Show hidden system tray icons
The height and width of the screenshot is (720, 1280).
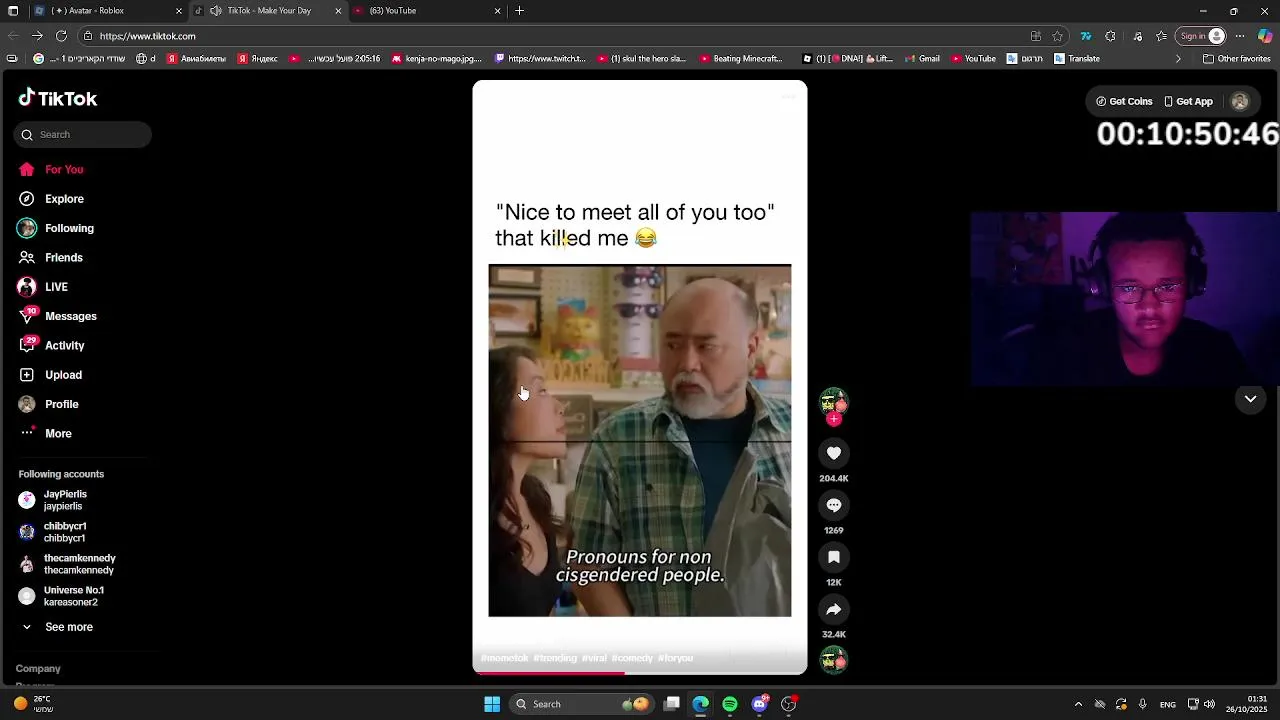[x=1078, y=704]
